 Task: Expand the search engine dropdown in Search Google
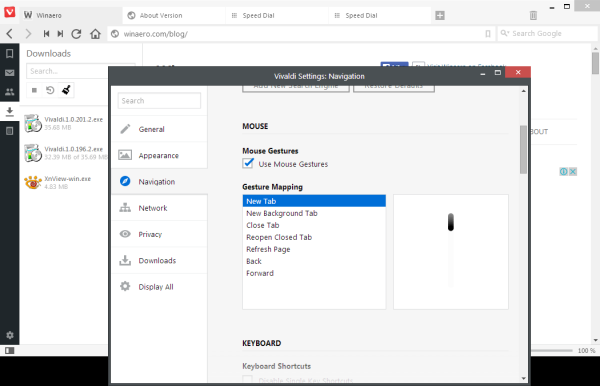[x=505, y=33]
